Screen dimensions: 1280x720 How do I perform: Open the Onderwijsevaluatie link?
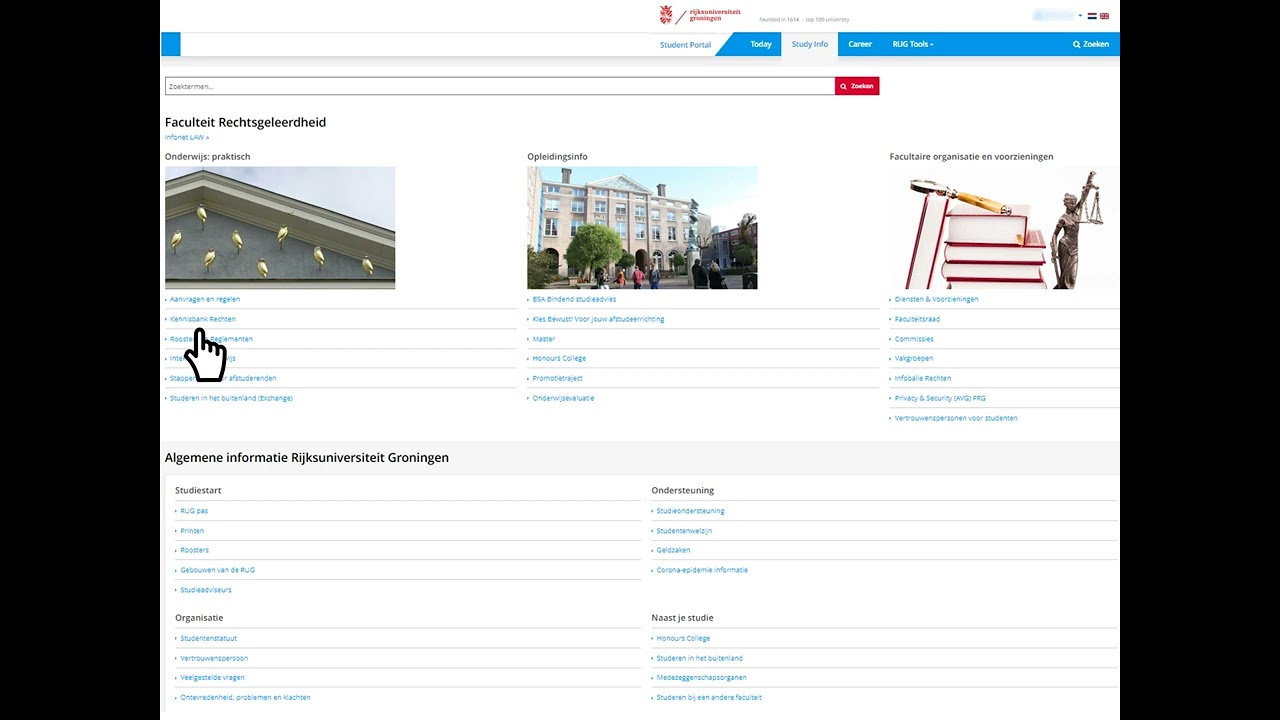point(563,398)
